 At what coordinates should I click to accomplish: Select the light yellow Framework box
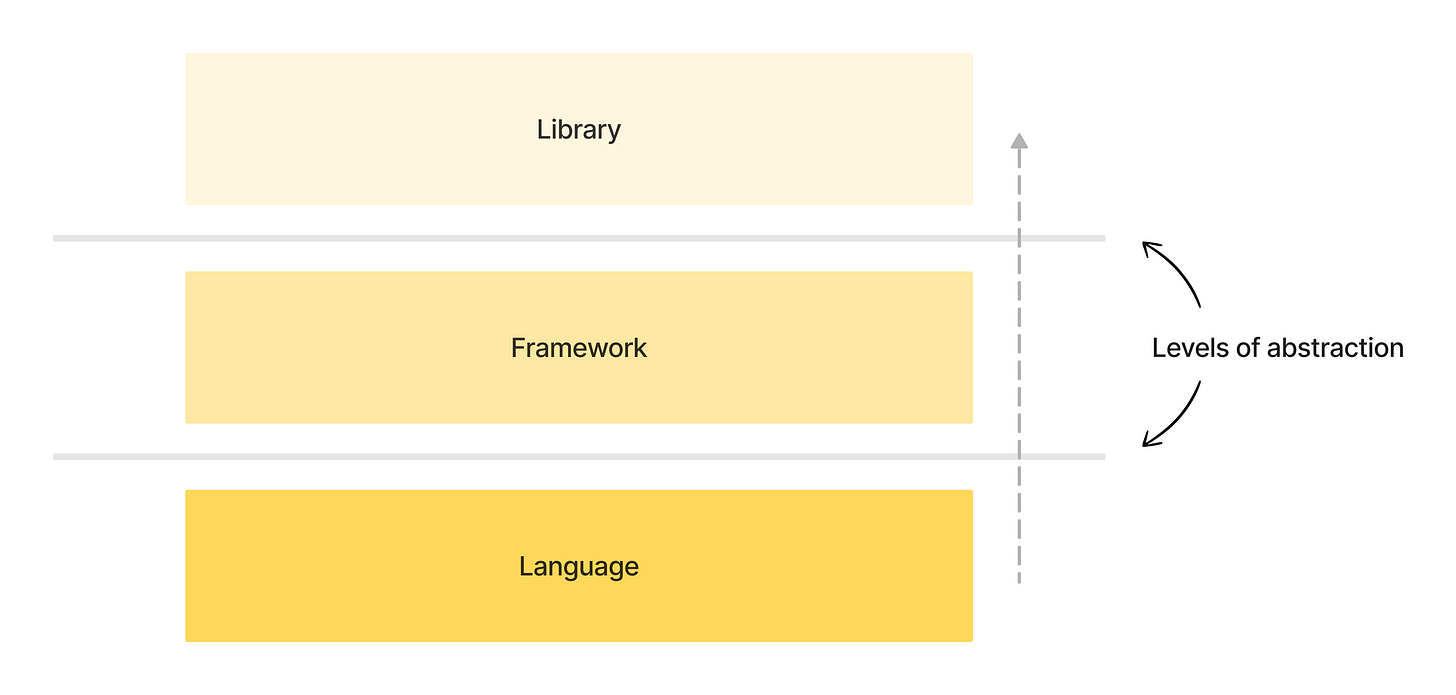[400, 347]
